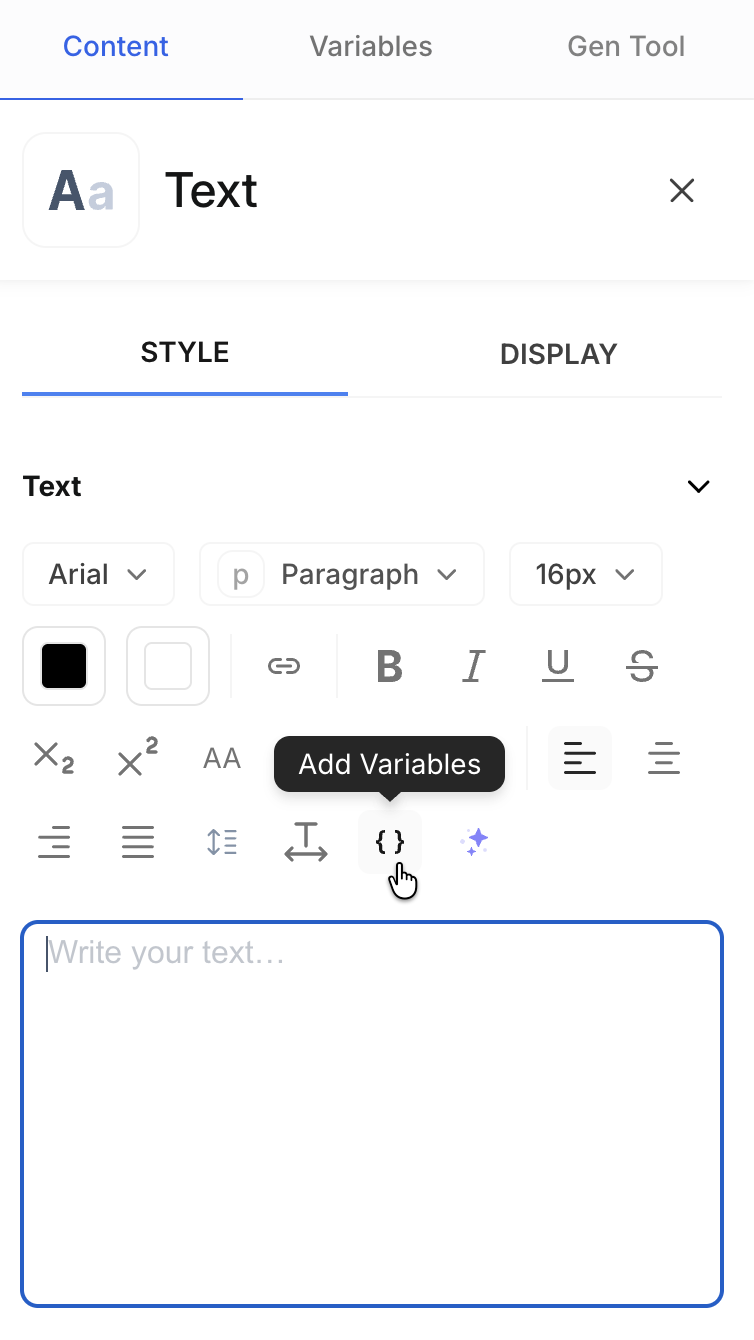Toggle bold formatting
This screenshot has height=1340, width=754.
click(x=389, y=666)
